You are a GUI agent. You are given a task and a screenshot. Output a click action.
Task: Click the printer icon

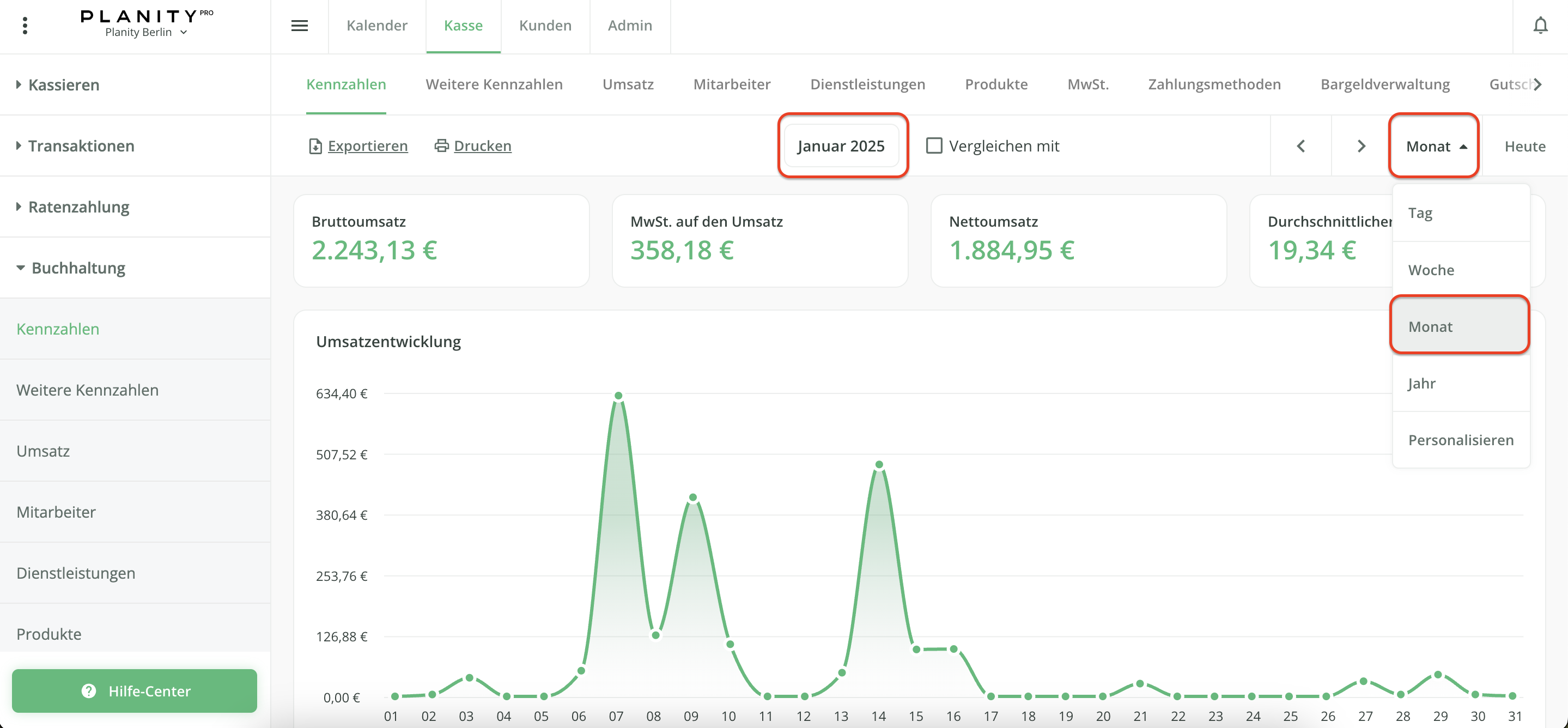[x=441, y=145]
